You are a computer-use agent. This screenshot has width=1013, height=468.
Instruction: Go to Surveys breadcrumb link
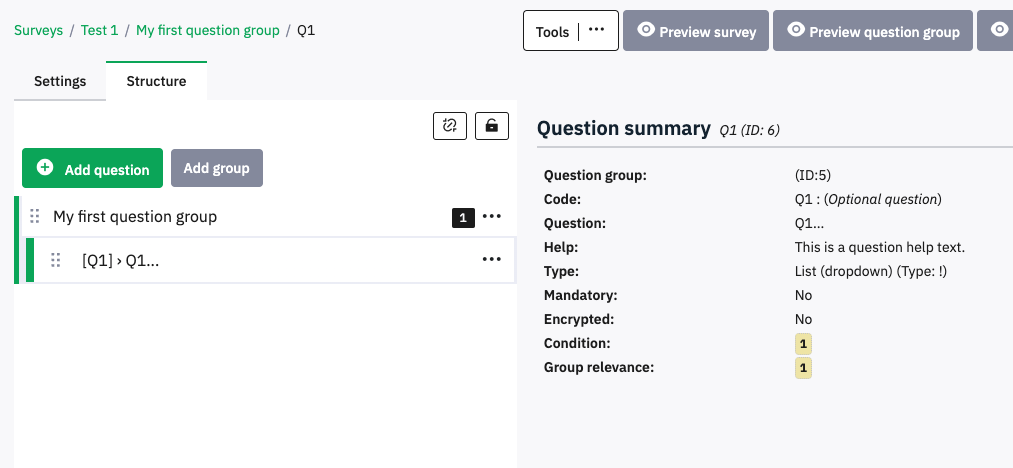pyautogui.click(x=38, y=30)
